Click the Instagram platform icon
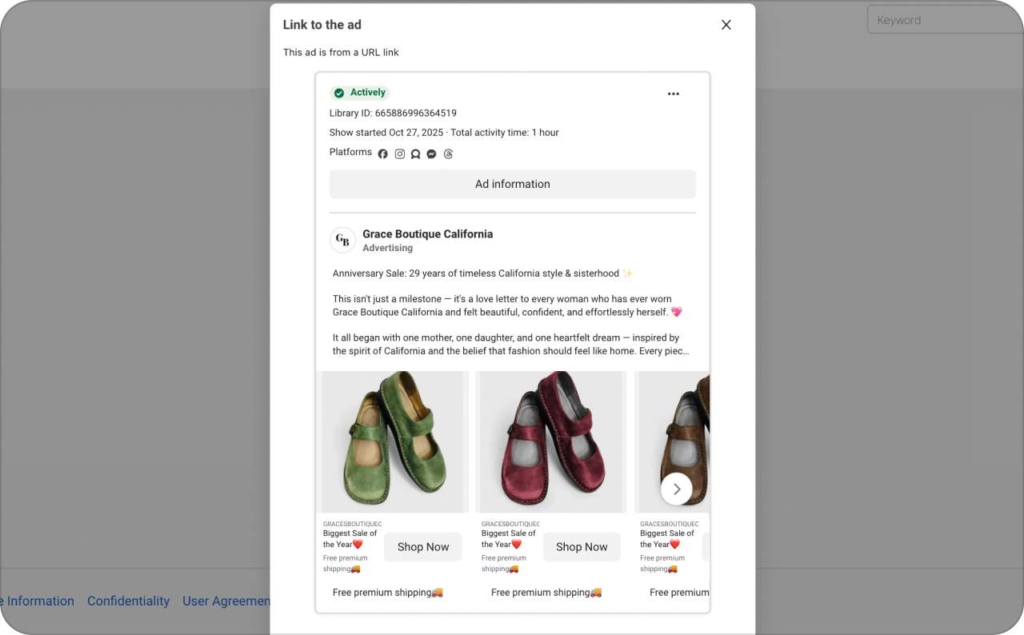The image size is (1024, 635). 399,154
